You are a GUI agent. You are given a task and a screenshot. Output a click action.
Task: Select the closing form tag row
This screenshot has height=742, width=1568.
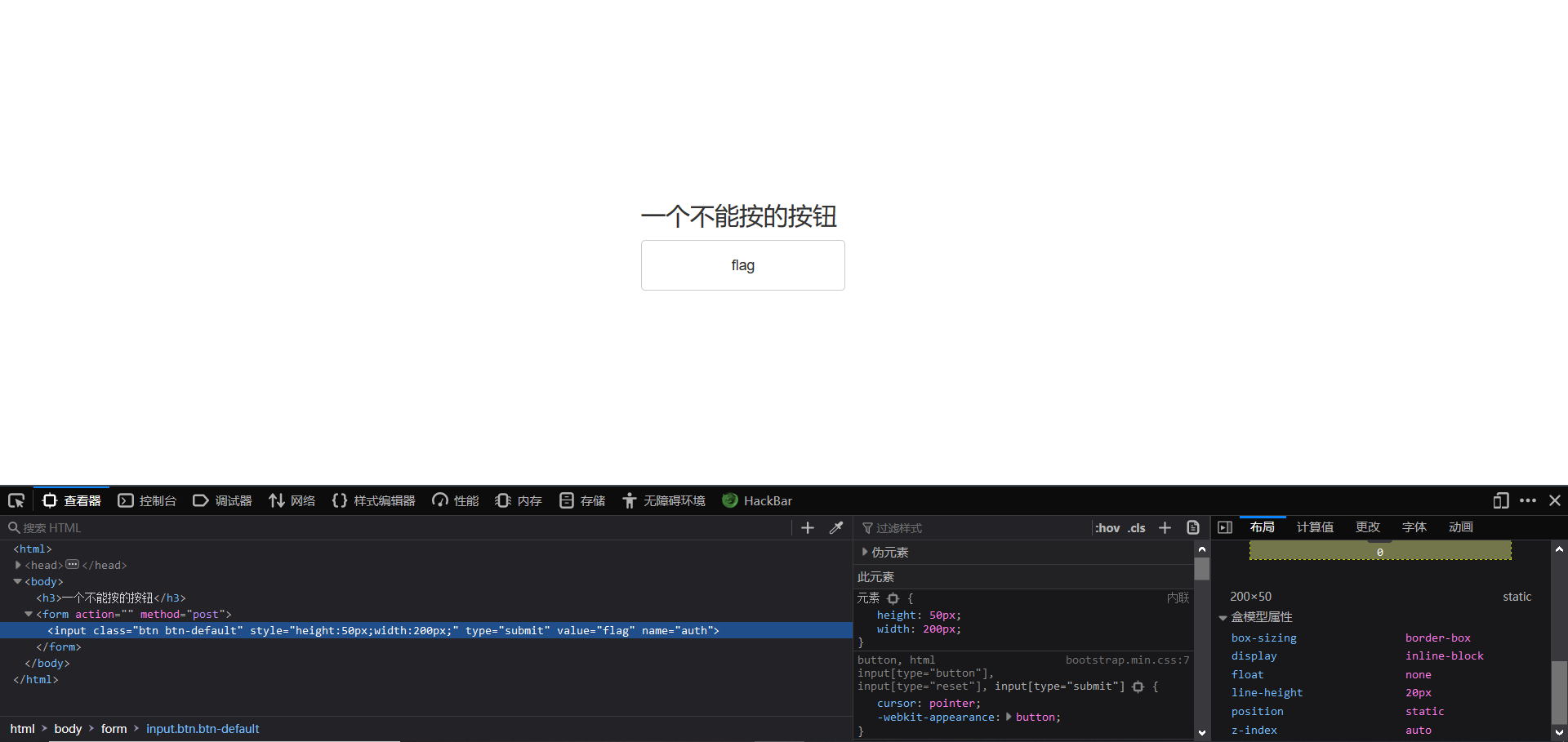coord(426,646)
